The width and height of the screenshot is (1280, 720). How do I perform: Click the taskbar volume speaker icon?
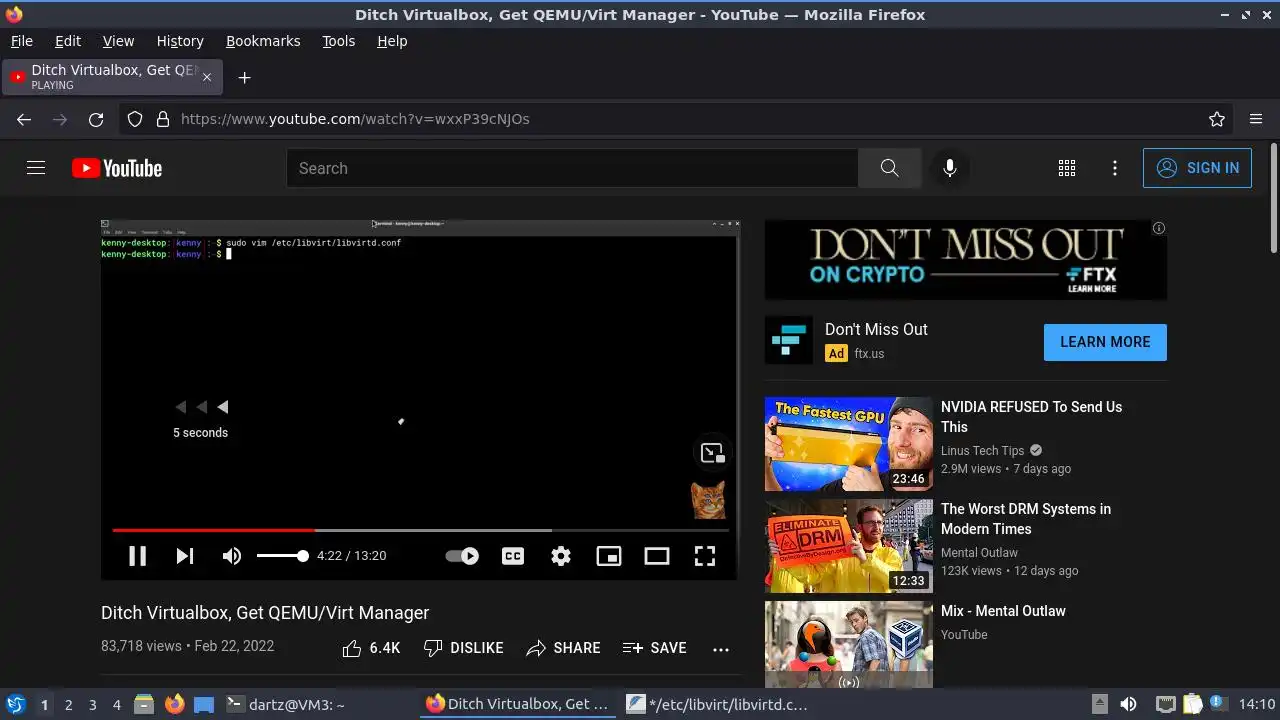click(1128, 704)
